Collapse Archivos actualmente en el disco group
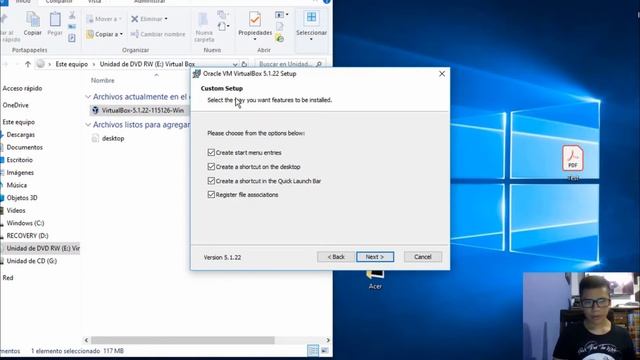This screenshot has width=640, height=360. [x=88, y=97]
